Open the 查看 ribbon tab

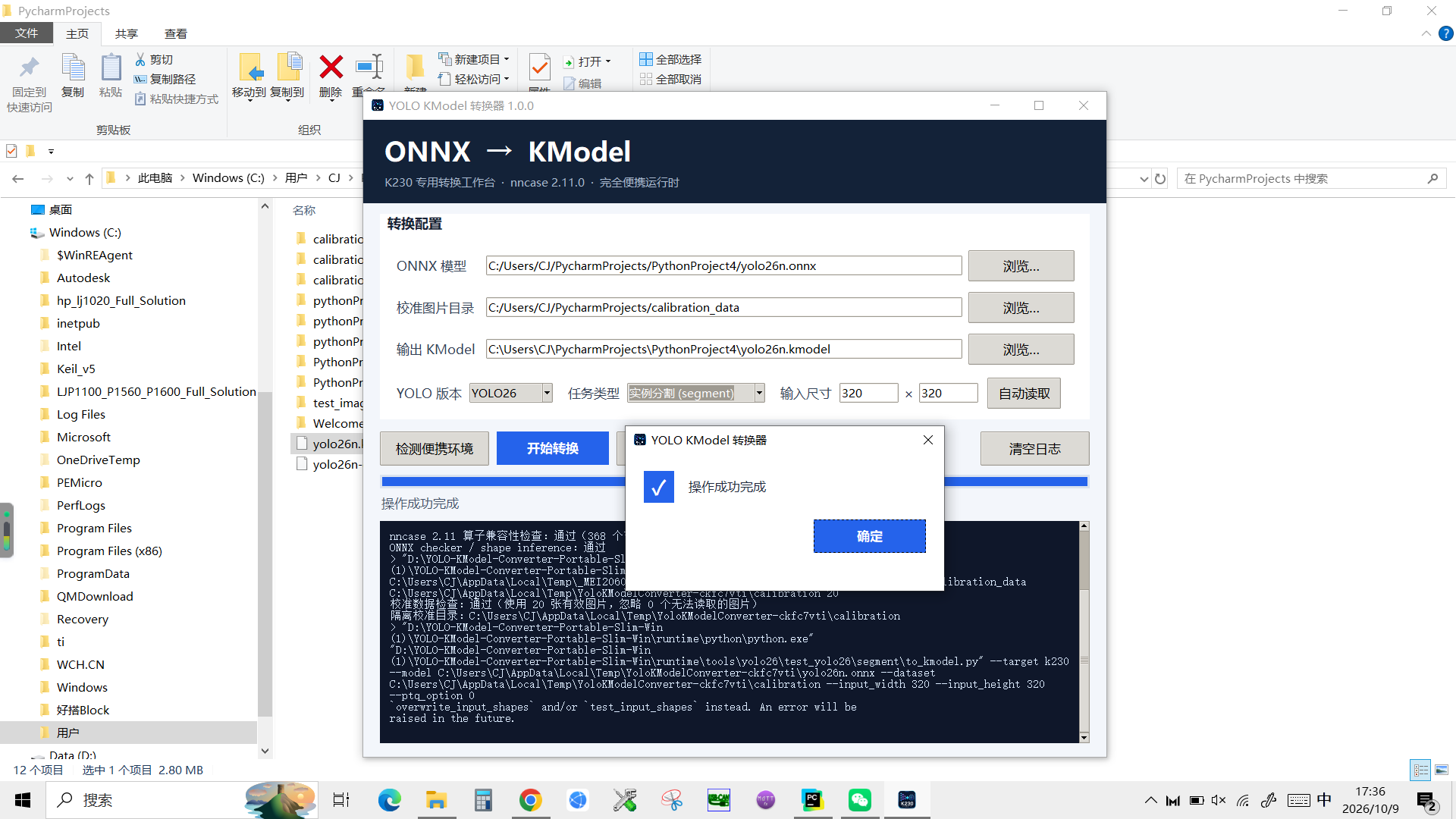coord(176,33)
